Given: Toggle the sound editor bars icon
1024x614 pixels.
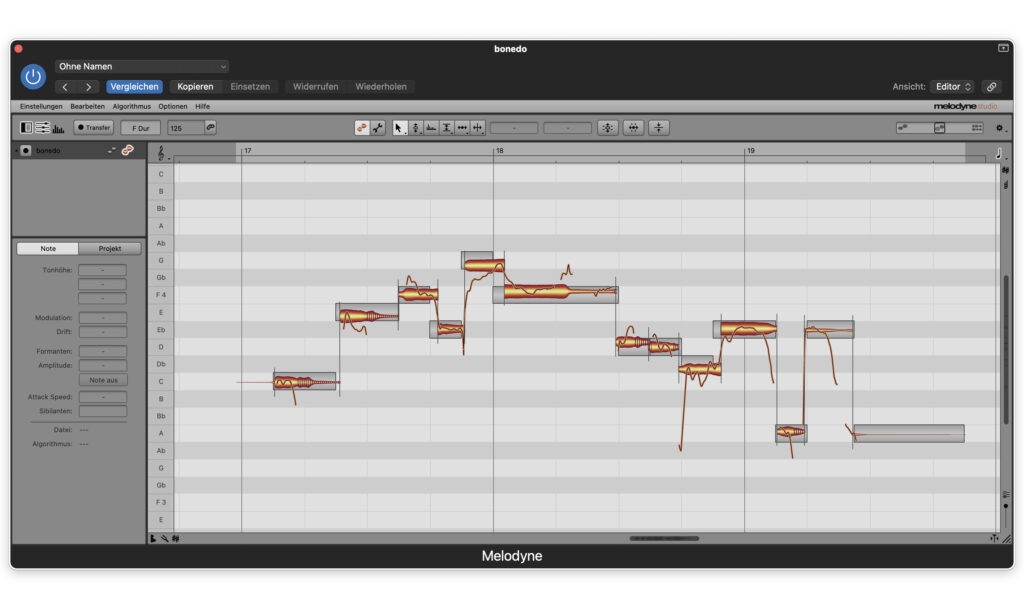Looking at the screenshot, I should click(x=58, y=128).
